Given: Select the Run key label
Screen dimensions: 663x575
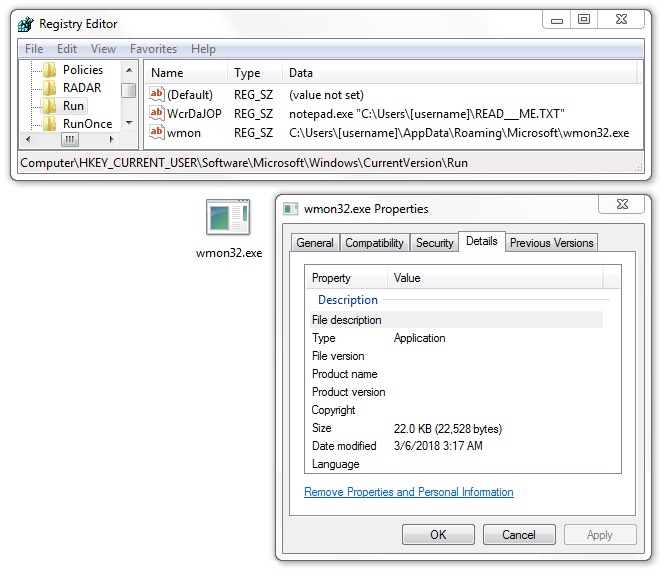Looking at the screenshot, I should click(x=73, y=106).
